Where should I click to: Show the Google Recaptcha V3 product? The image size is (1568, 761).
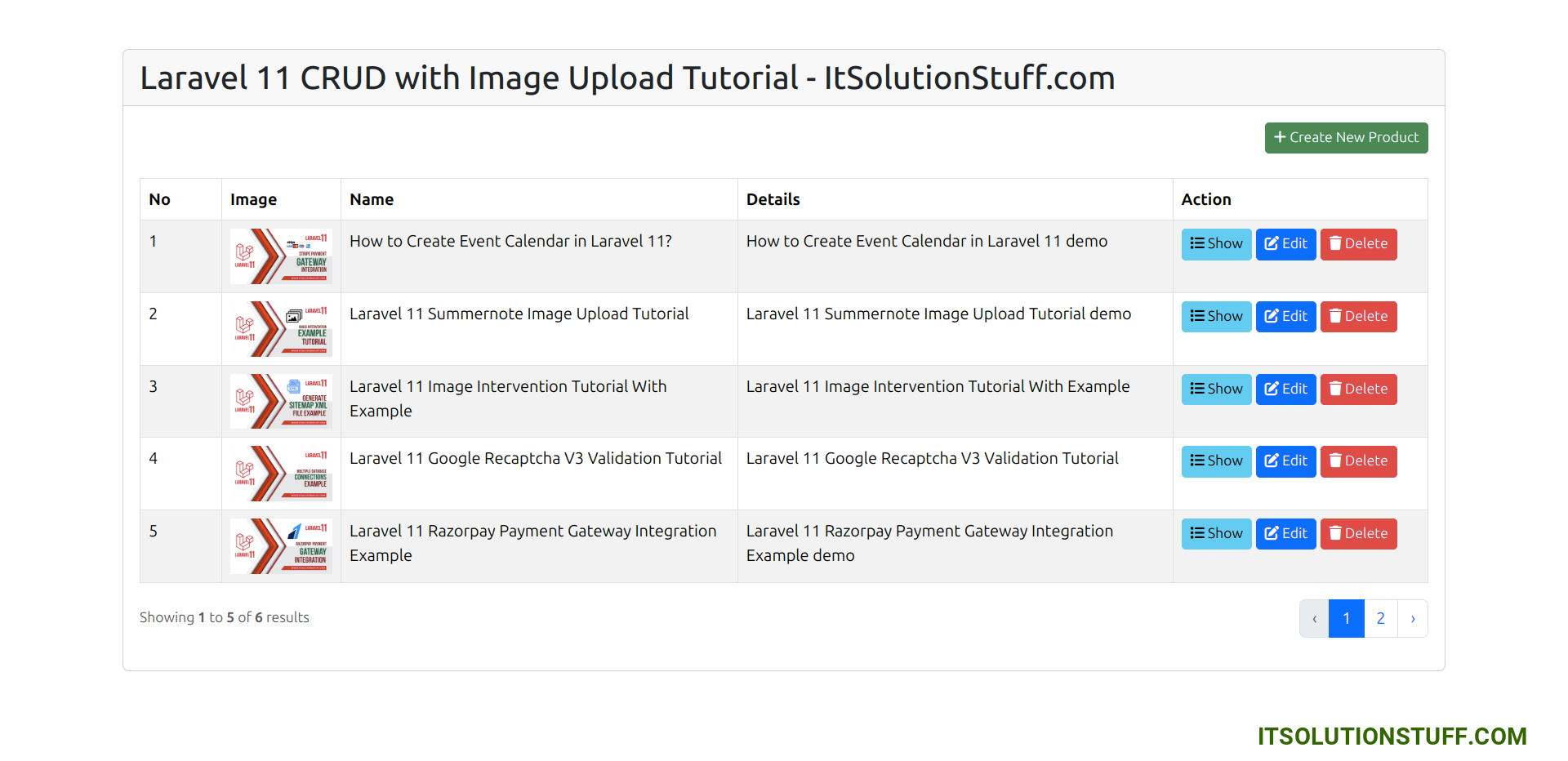[1216, 461]
